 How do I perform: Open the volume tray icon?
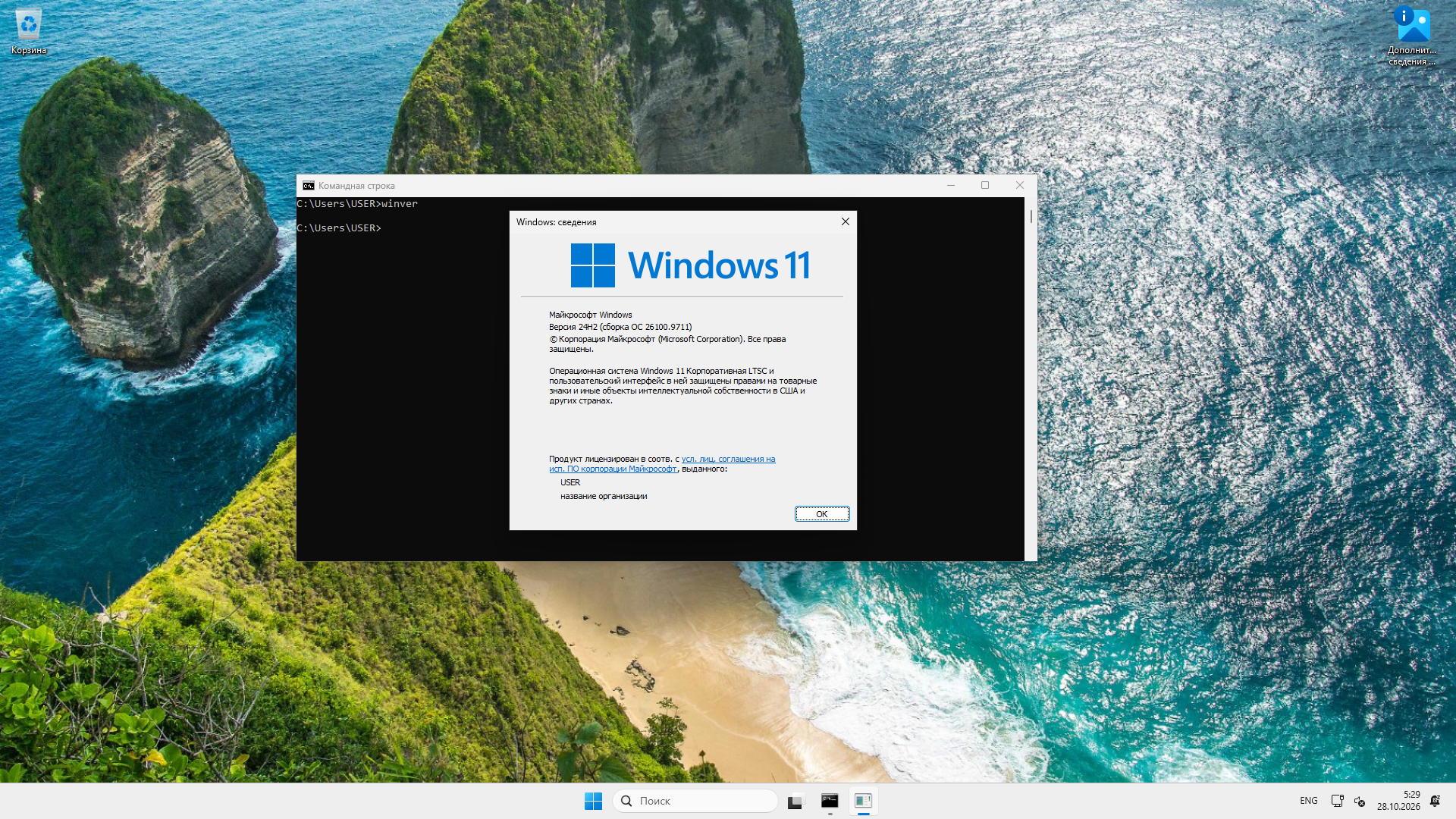point(1360,801)
